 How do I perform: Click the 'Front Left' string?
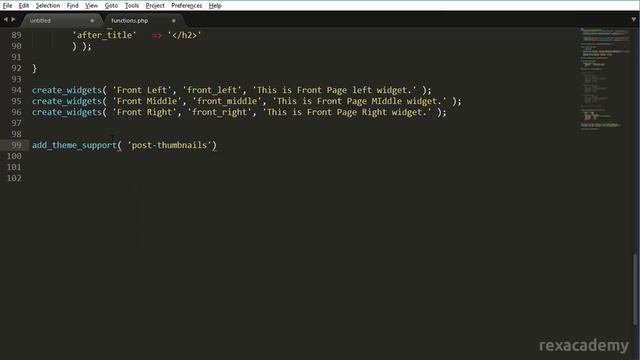[142, 90]
